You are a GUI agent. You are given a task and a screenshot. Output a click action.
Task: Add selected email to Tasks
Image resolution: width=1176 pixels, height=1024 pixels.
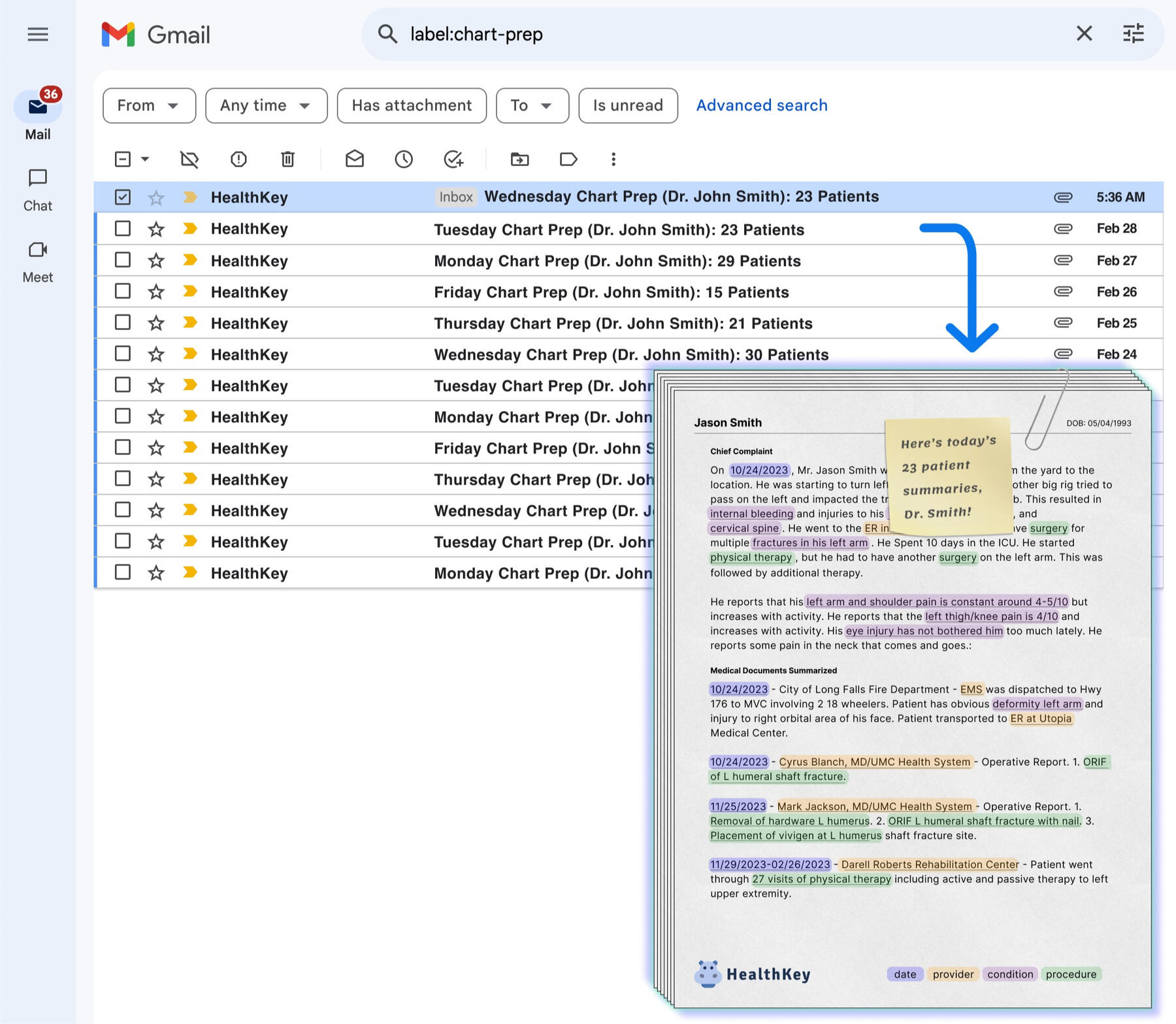[x=454, y=159]
